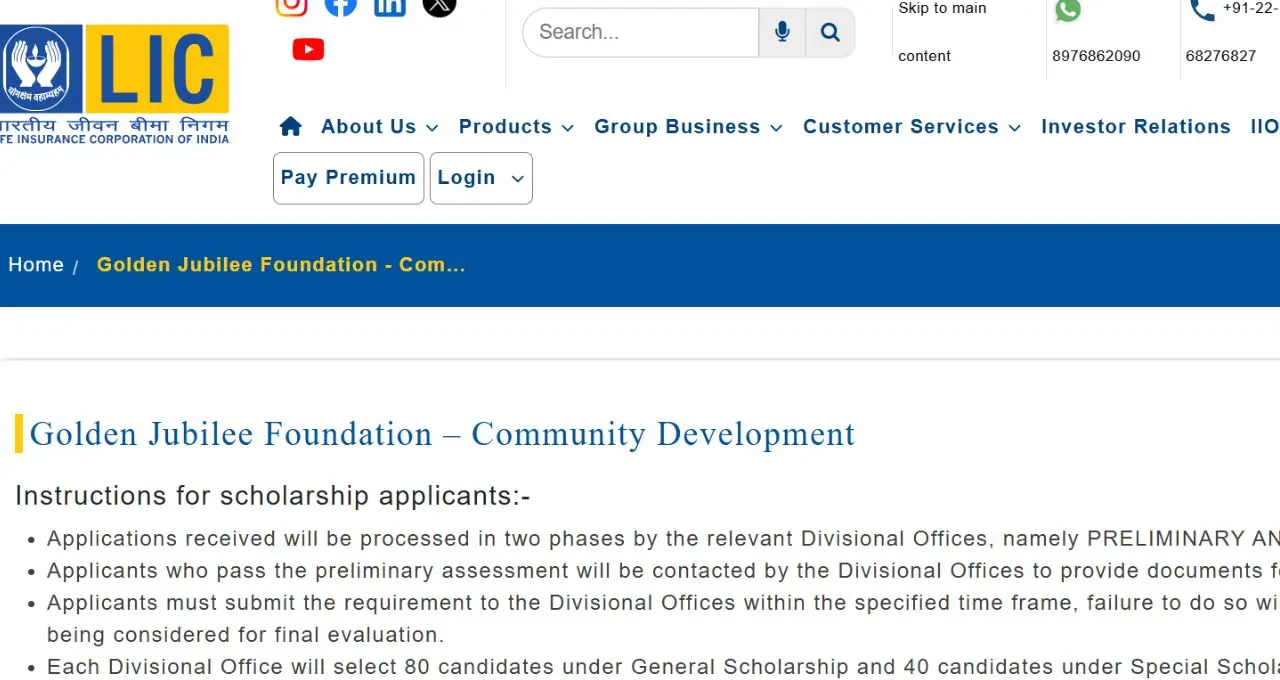Click the Golden Jubilee Foundation – Community Development heading
The image size is (1280, 680).
pos(442,434)
